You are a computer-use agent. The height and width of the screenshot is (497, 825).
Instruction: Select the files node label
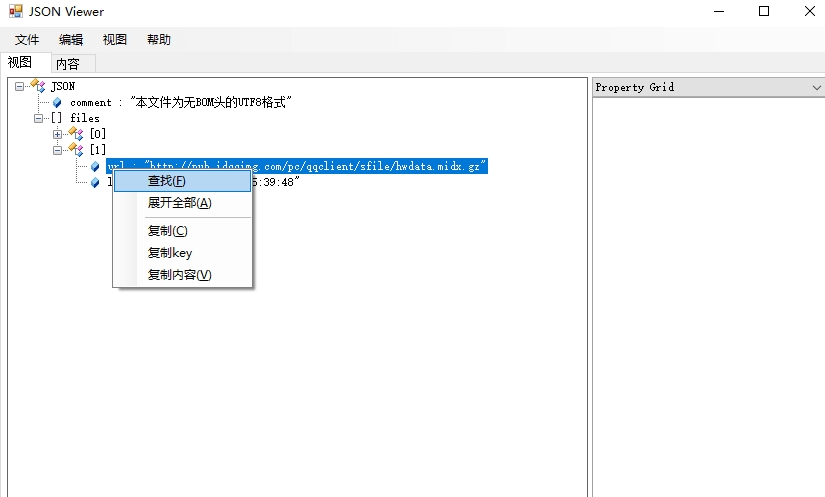coord(85,118)
